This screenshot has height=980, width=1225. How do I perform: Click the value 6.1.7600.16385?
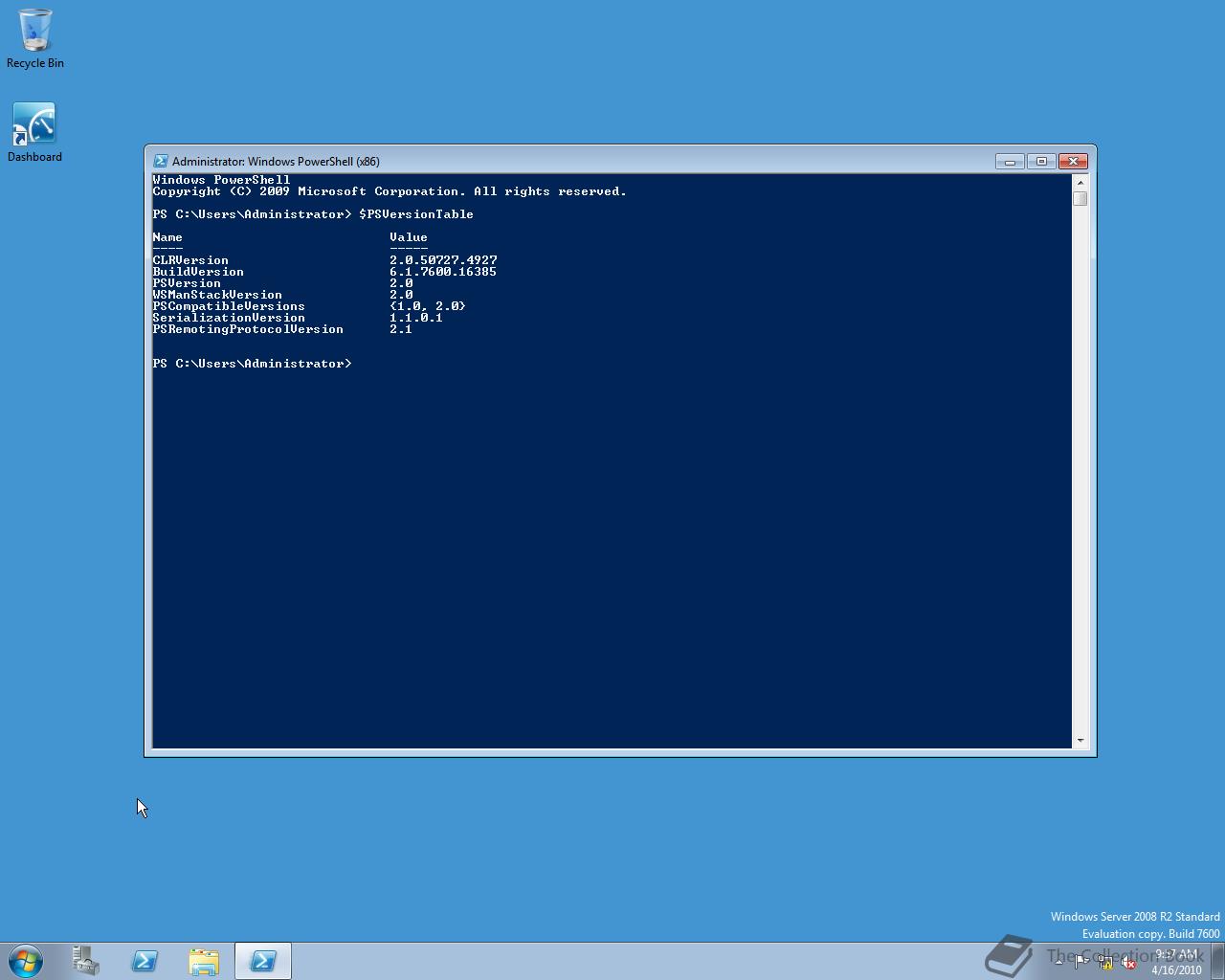tap(443, 272)
